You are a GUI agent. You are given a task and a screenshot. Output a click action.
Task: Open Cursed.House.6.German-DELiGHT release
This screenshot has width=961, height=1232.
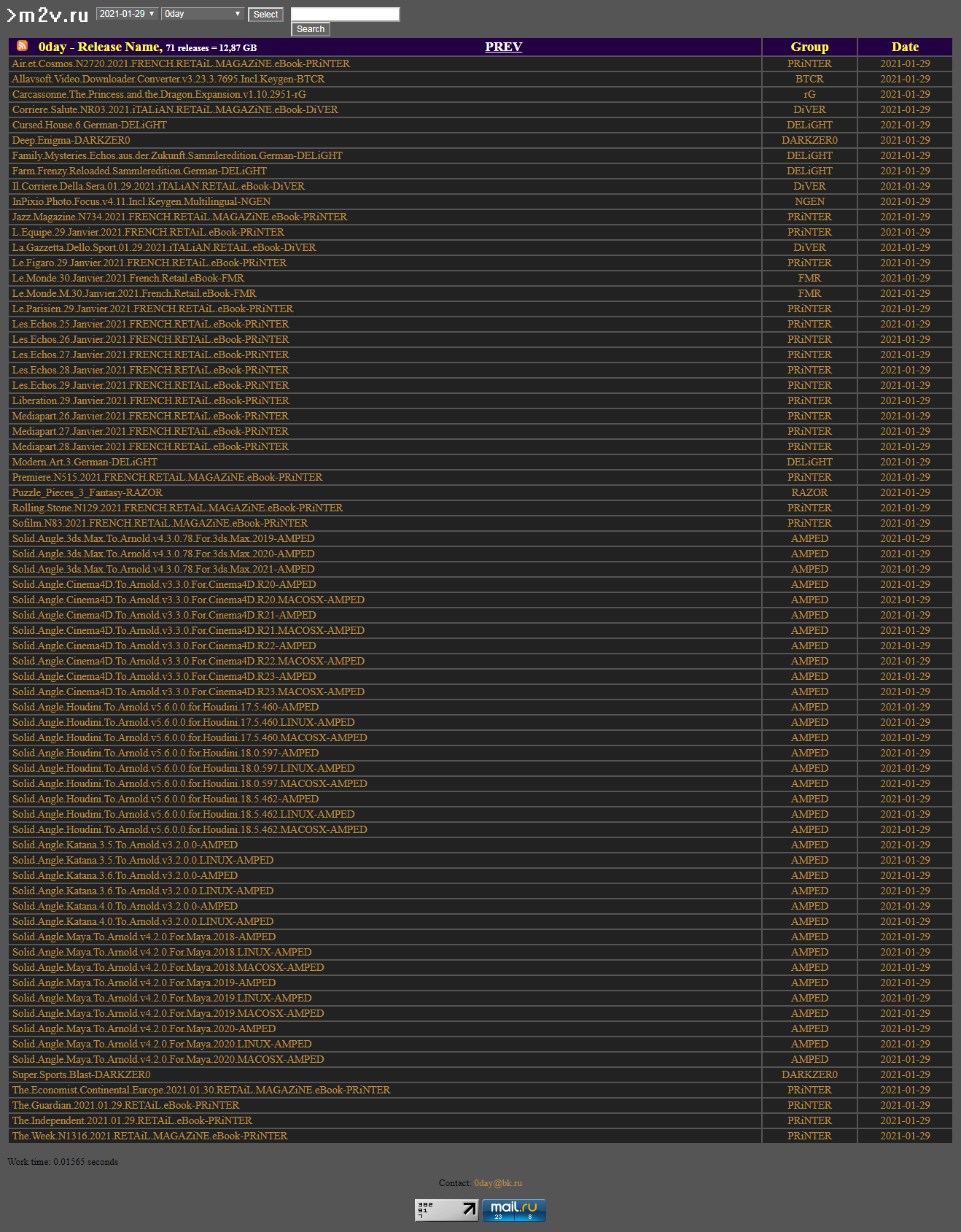tap(89, 125)
